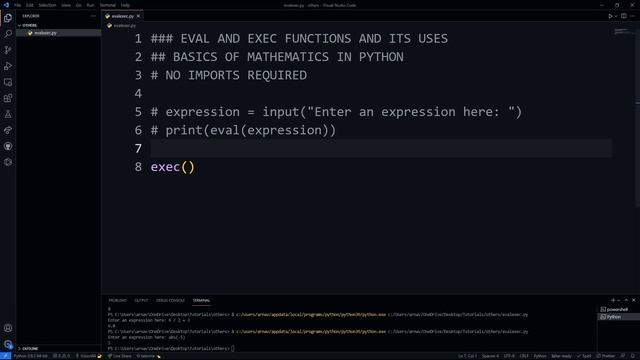Close the terminal panel
This screenshot has height=360, width=640.
pos(633,300)
